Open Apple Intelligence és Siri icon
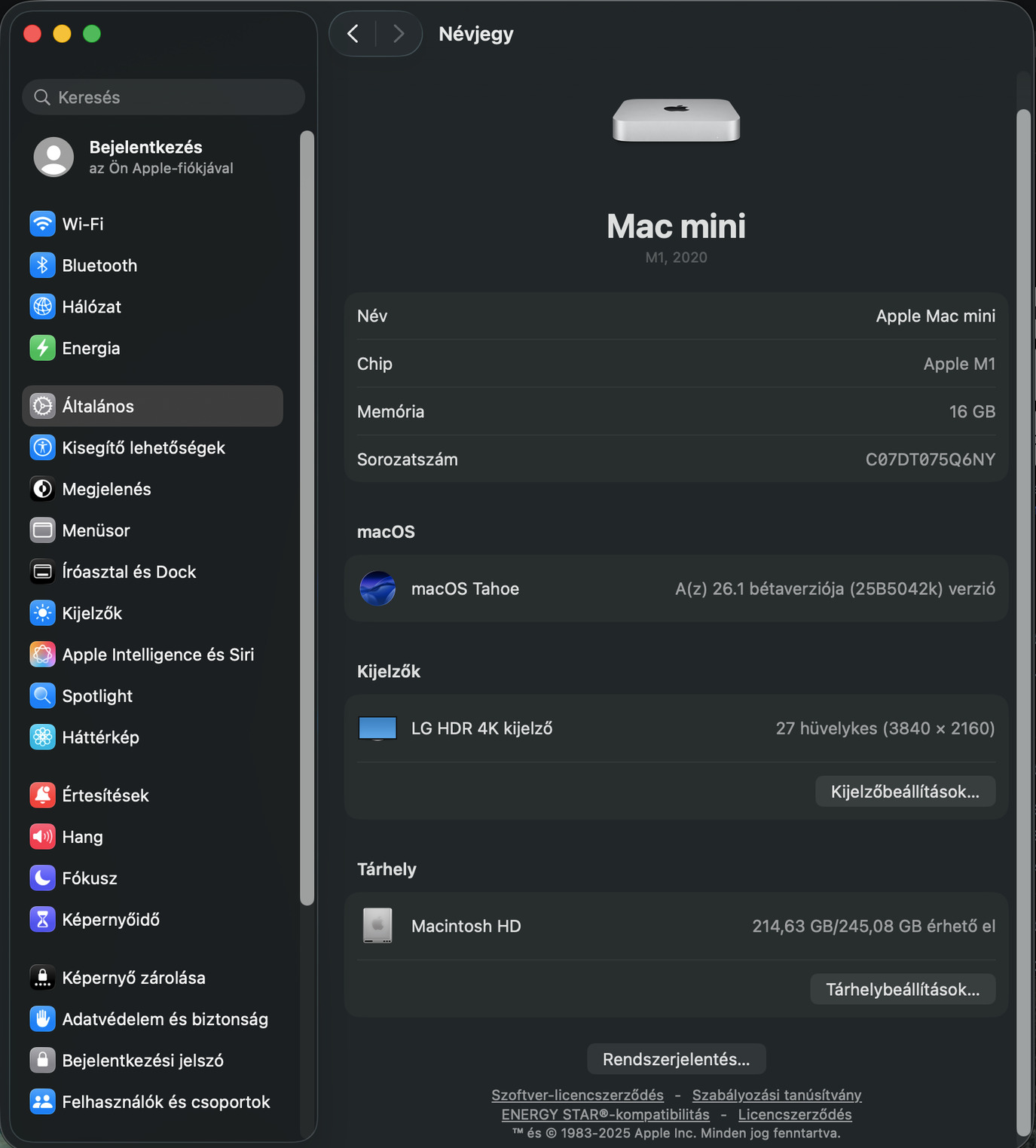This screenshot has width=1036, height=1148. coord(42,655)
